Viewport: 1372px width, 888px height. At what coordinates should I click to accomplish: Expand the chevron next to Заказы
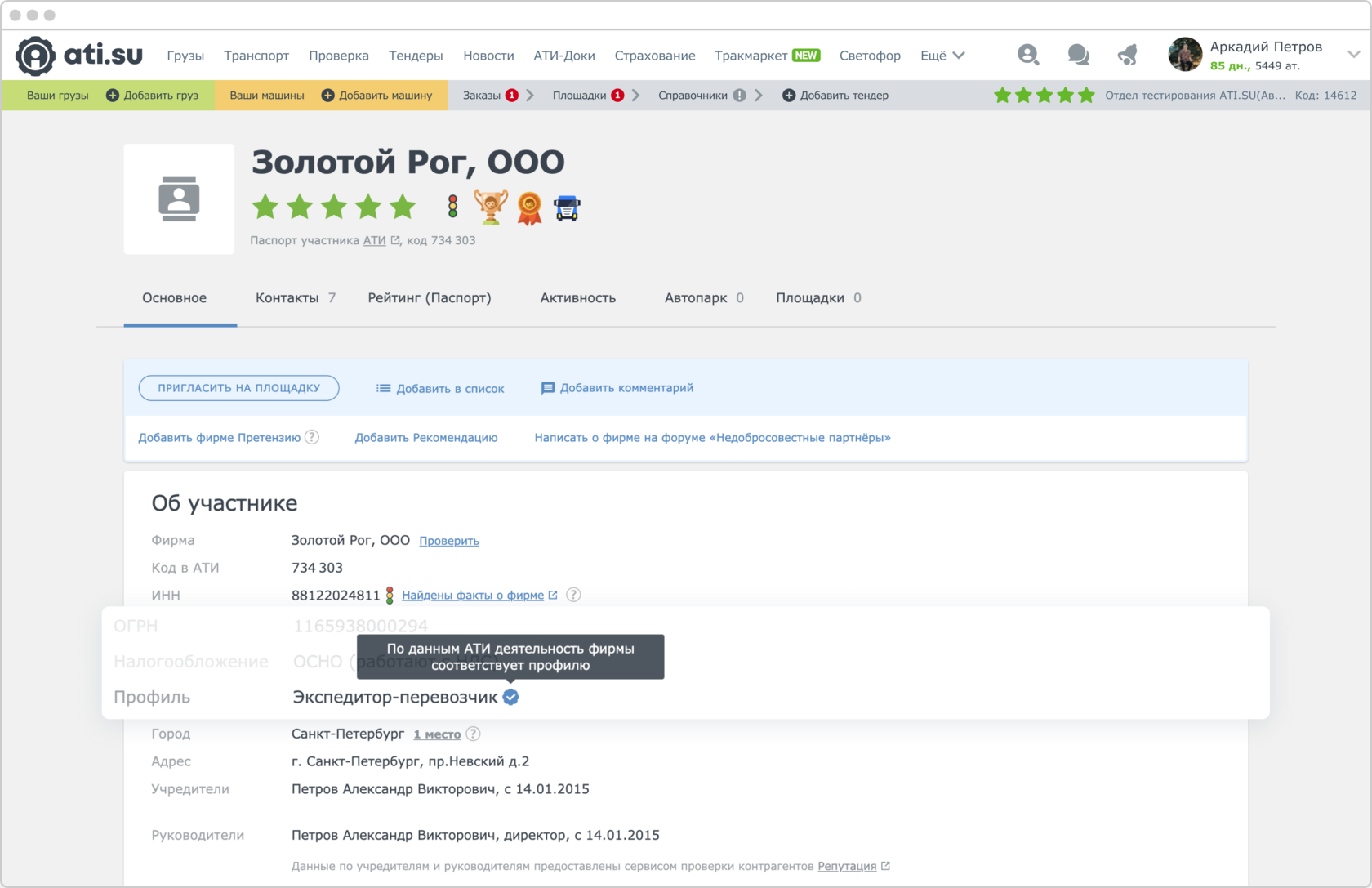click(530, 96)
